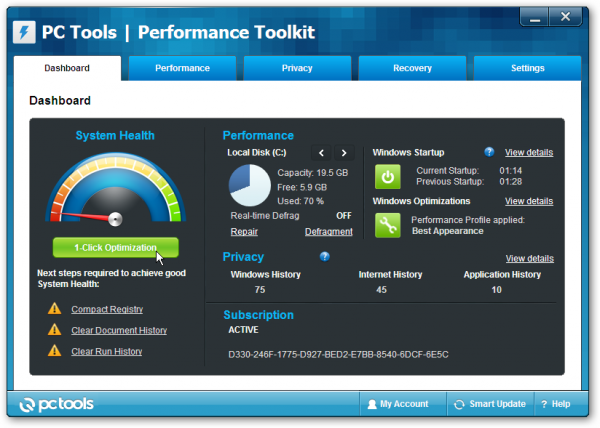Image resolution: width=600 pixels, height=428 pixels.
Task: View details for Windows Startup
Action: pos(529,152)
